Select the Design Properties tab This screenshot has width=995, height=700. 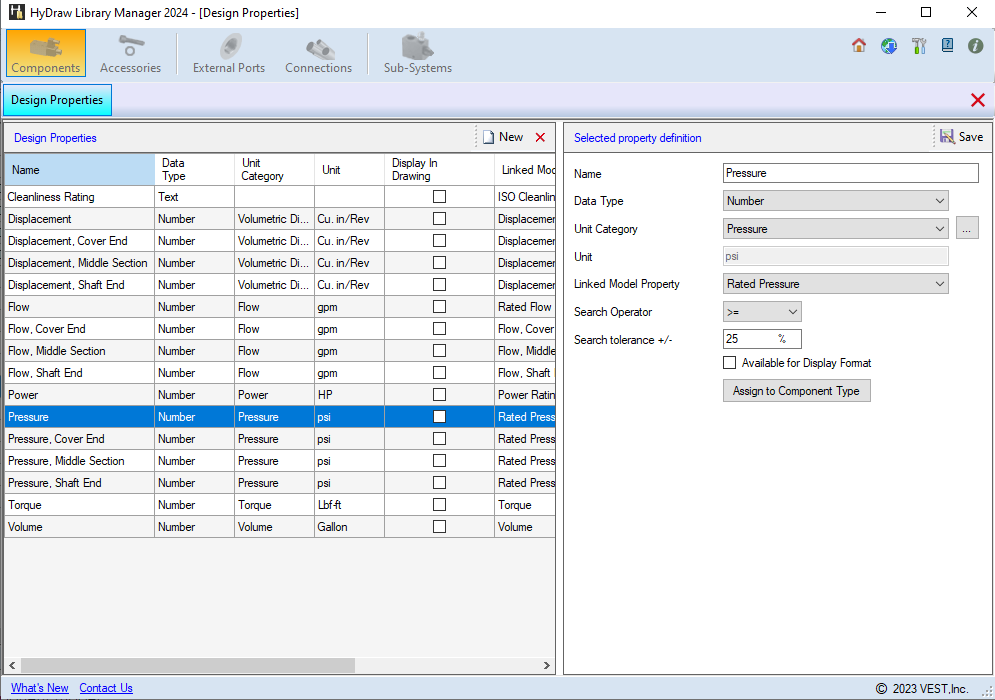pyautogui.click(x=57, y=100)
